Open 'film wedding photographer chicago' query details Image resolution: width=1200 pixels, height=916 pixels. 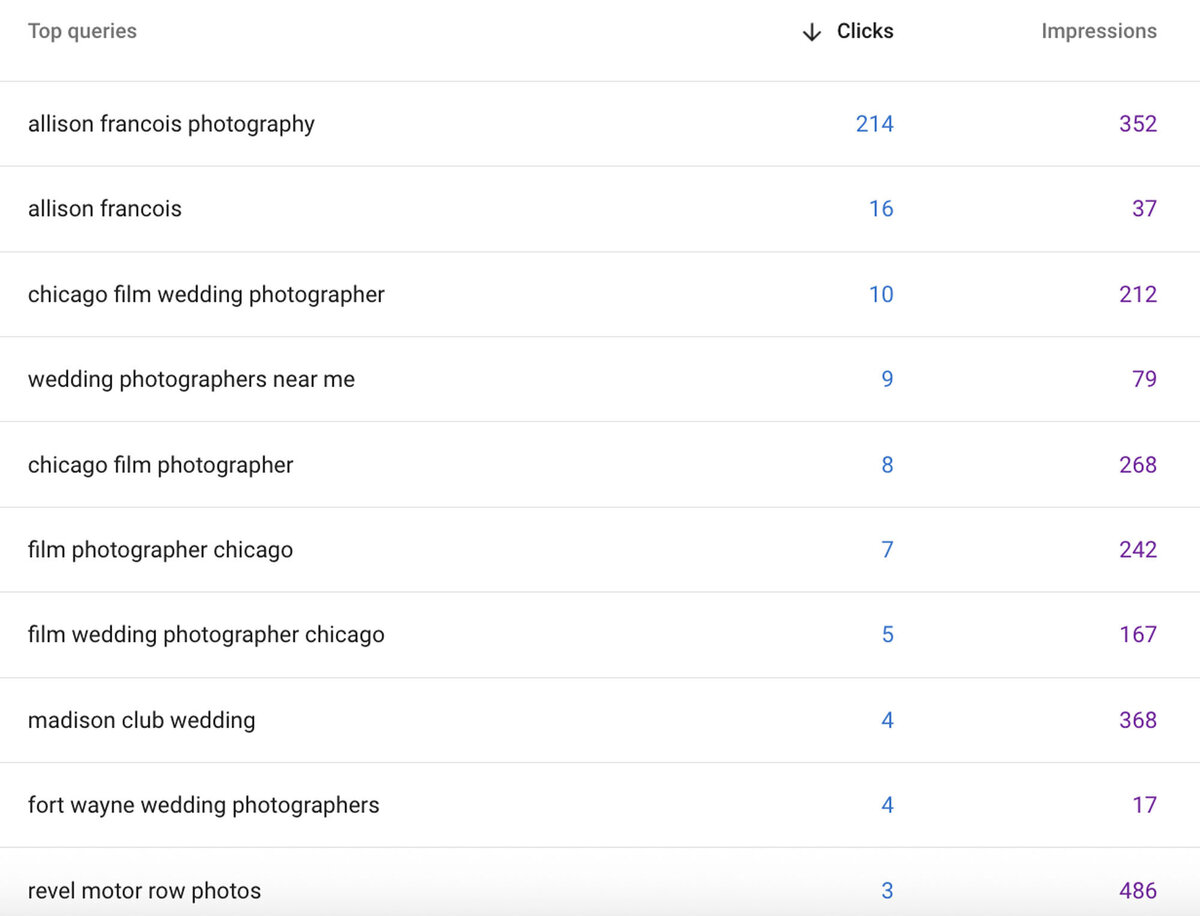205,634
